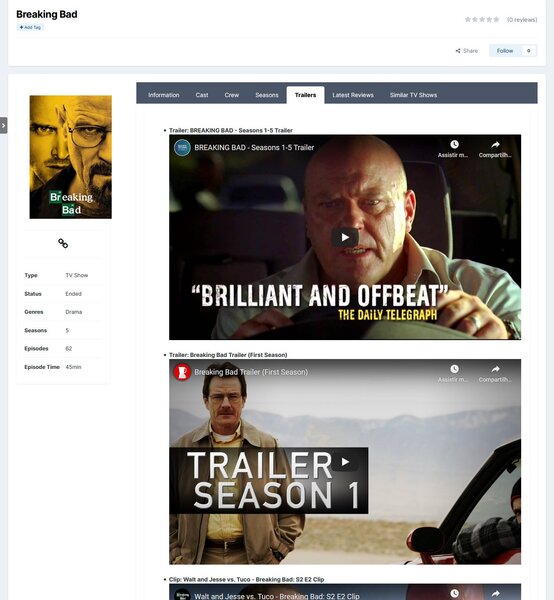Click the Follow button
The image size is (554, 600).
point(505,51)
